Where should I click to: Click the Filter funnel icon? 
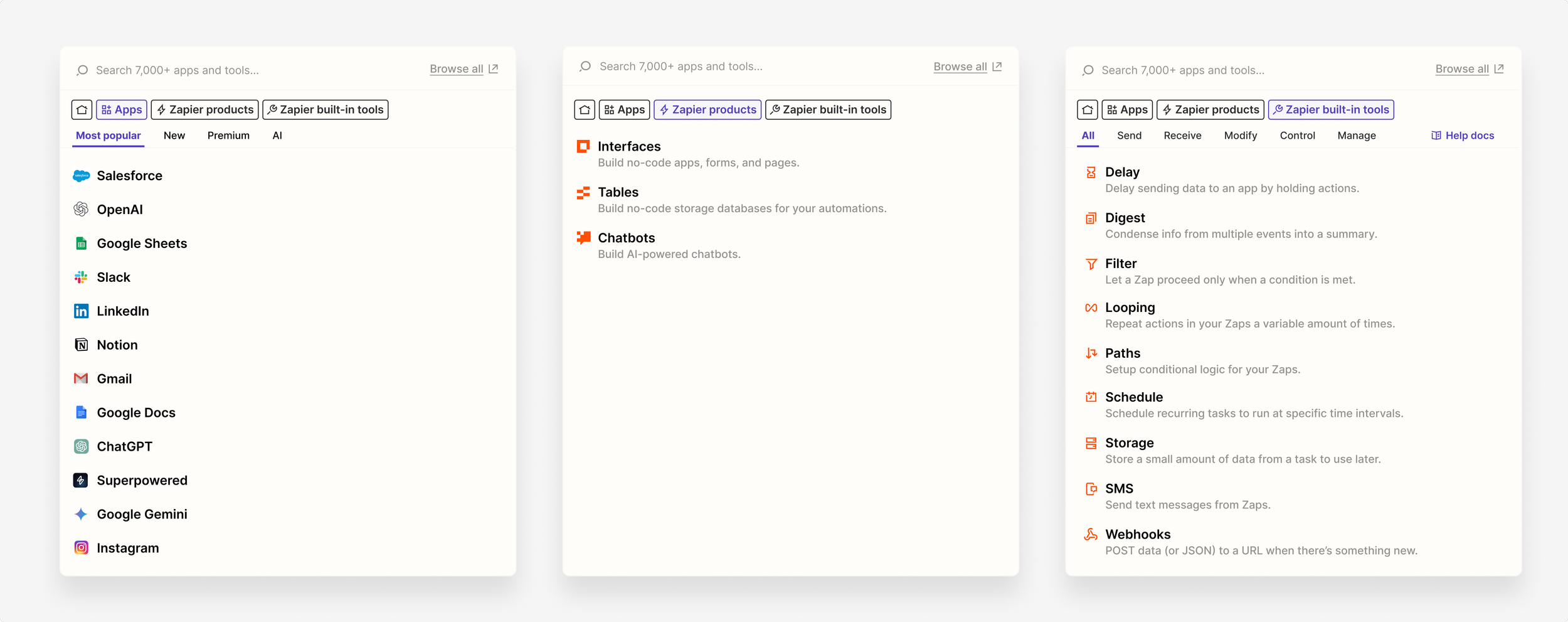[x=1091, y=264]
